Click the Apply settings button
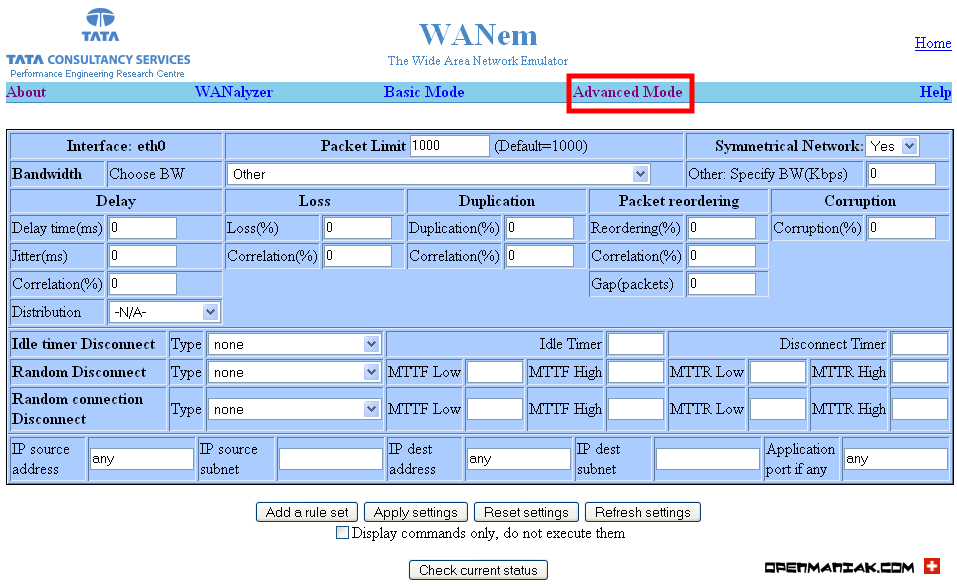957x587 pixels. (416, 512)
